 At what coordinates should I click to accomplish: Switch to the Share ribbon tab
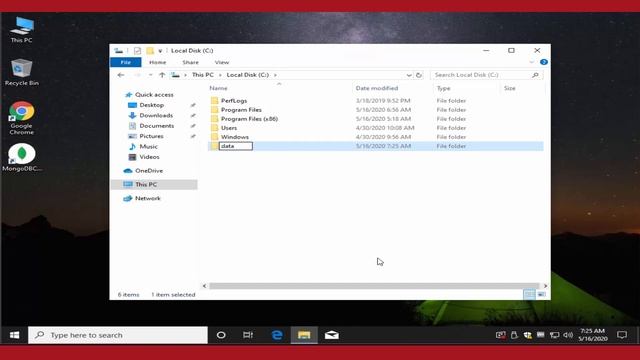point(190,62)
